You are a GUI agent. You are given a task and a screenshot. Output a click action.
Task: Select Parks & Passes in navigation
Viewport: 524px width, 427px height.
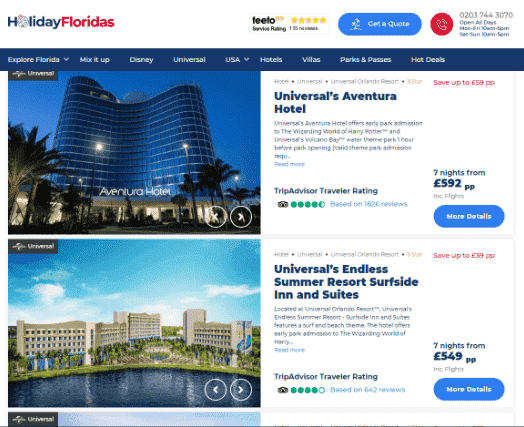pos(365,59)
